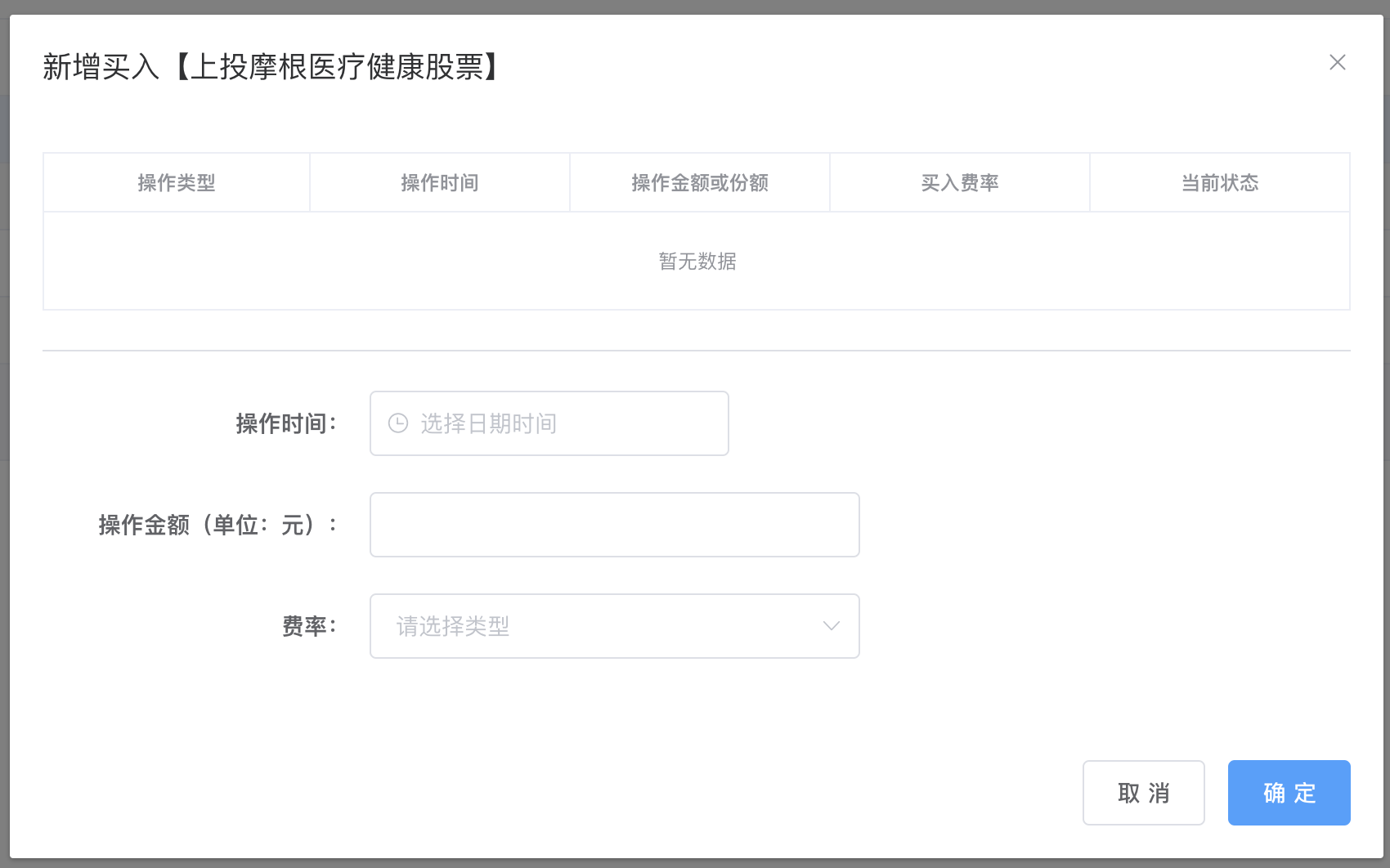
Task: Close the 新增买入 dialog with the X icon
Action: (x=1338, y=62)
